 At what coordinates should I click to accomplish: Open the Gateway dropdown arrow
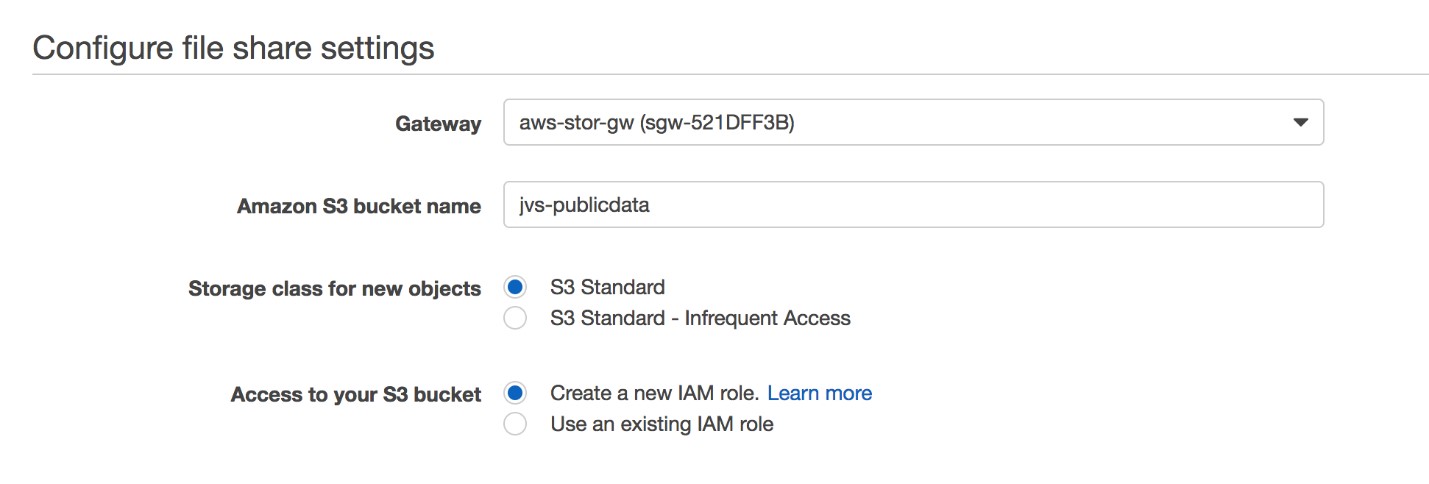[x=1300, y=122]
